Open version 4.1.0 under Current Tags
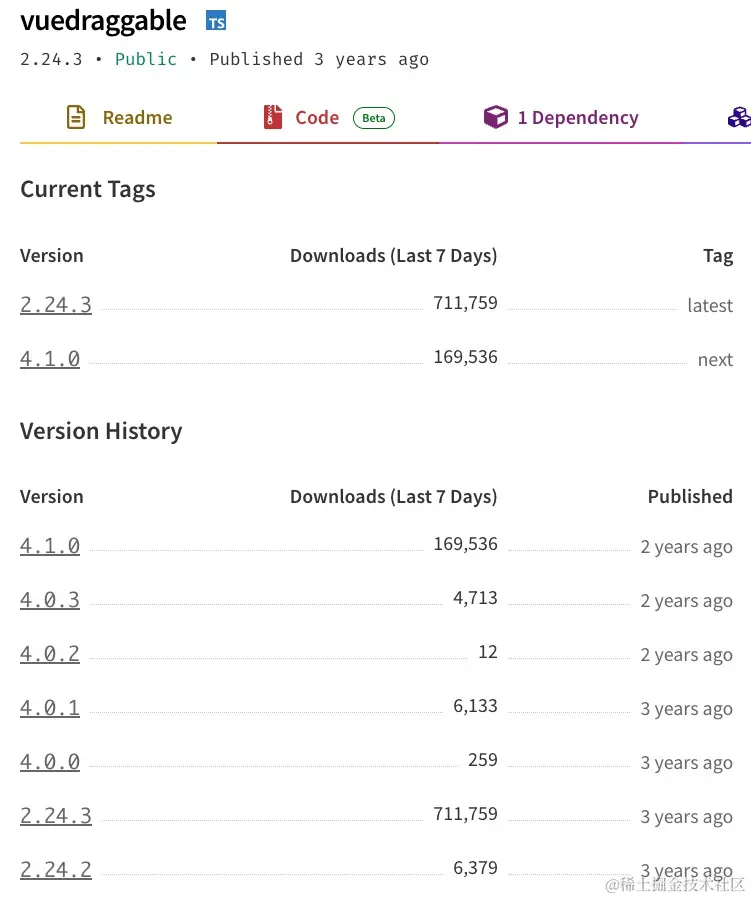This screenshot has width=751, height=899. tap(50, 359)
